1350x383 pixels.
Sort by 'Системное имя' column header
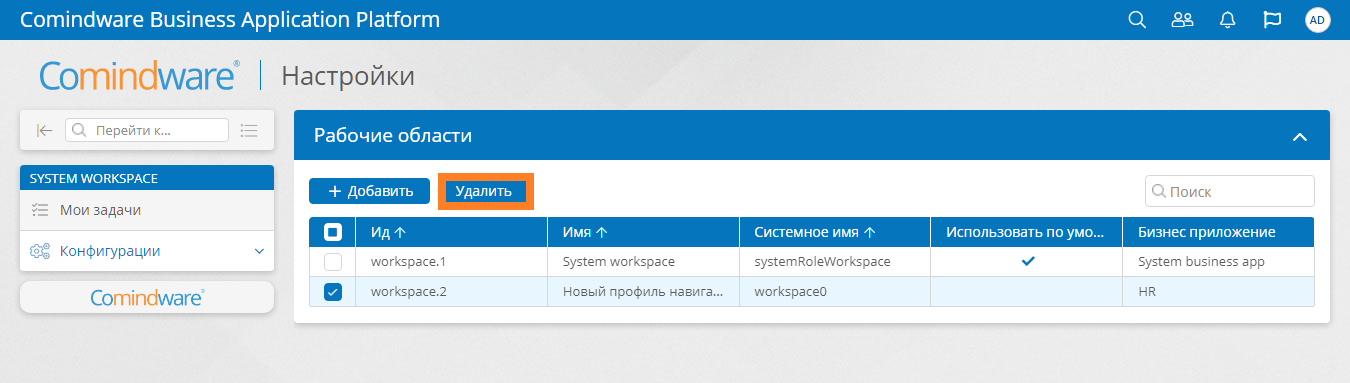coord(835,232)
